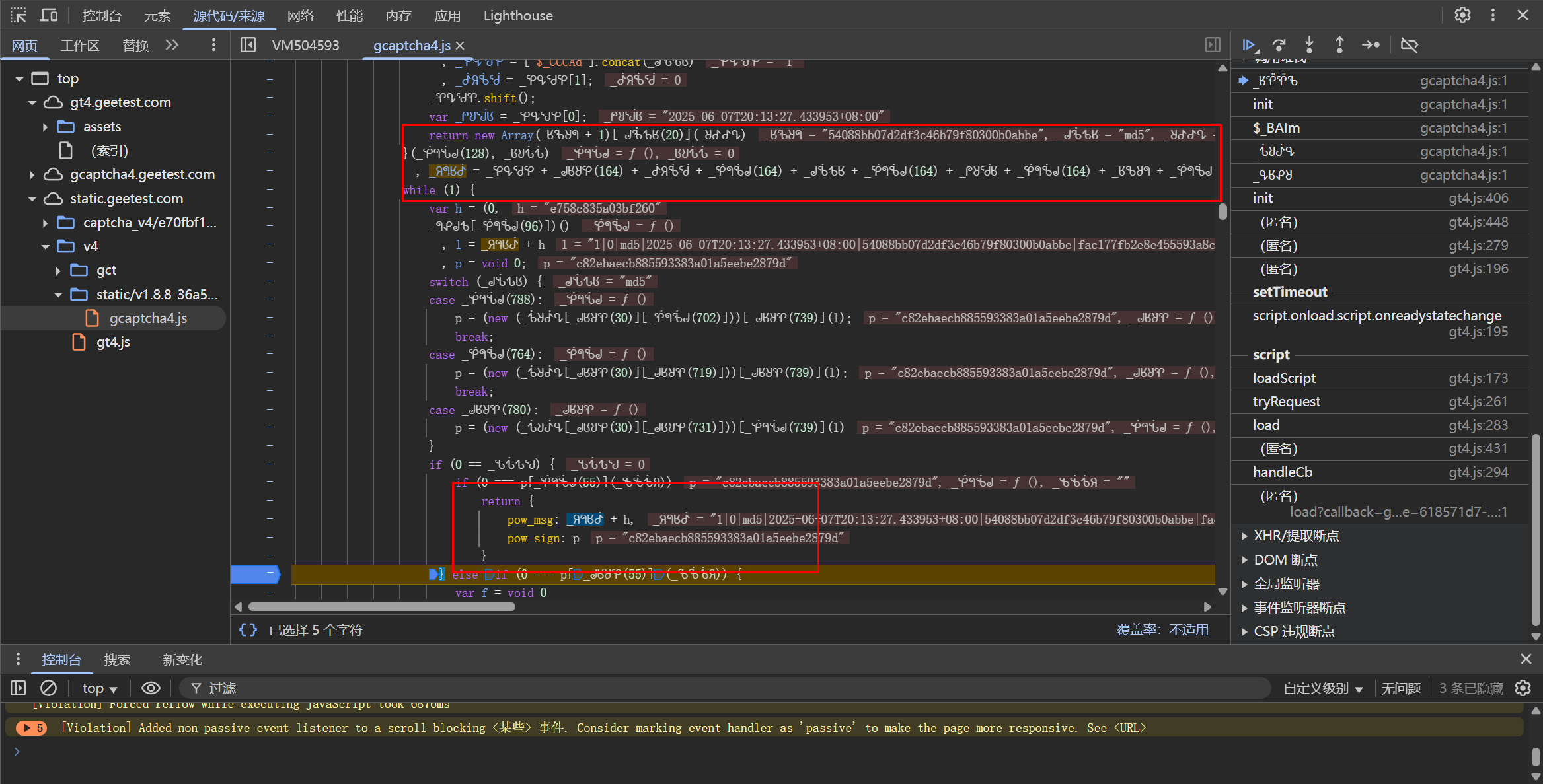Toggle device toolbar emulation icon
1543x784 pixels.
(49, 15)
